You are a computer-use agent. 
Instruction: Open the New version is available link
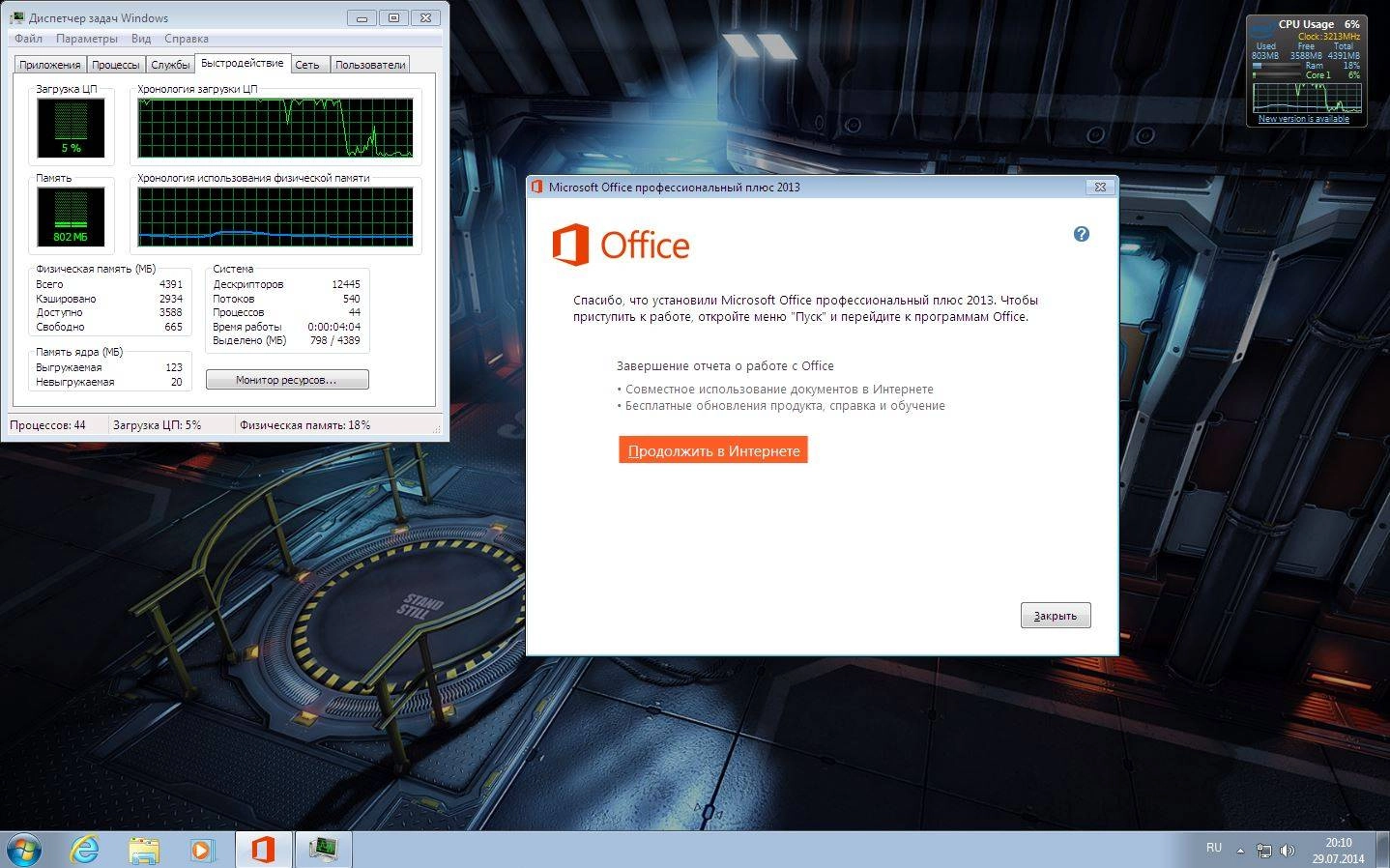click(1303, 119)
